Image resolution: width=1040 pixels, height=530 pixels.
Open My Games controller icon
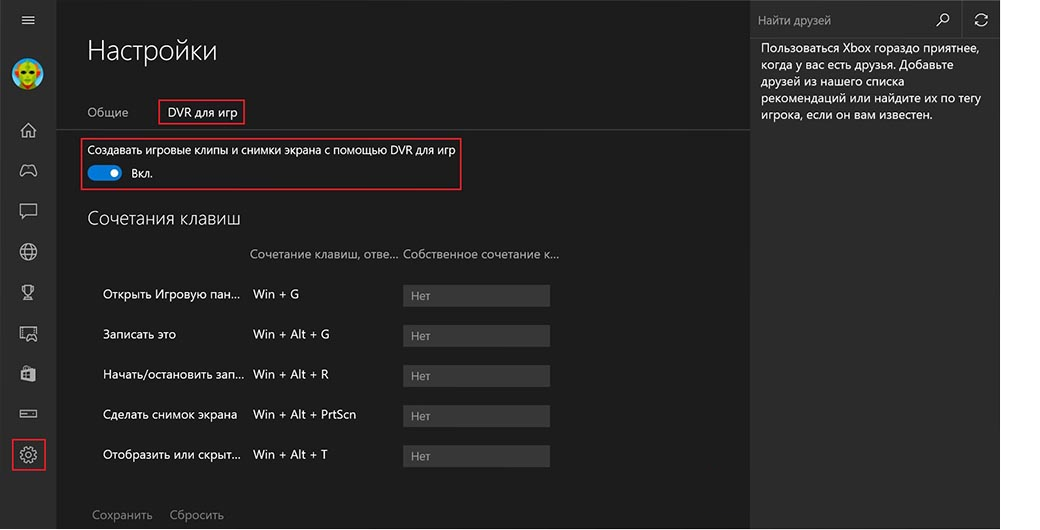click(x=28, y=170)
